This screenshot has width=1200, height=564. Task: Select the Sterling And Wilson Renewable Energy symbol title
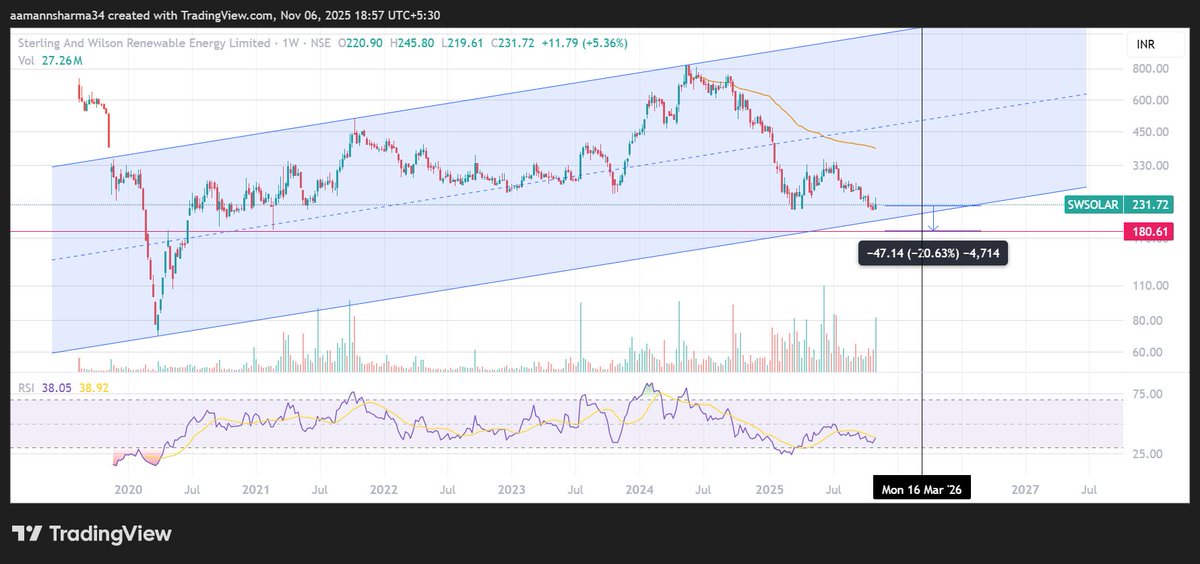pos(144,44)
